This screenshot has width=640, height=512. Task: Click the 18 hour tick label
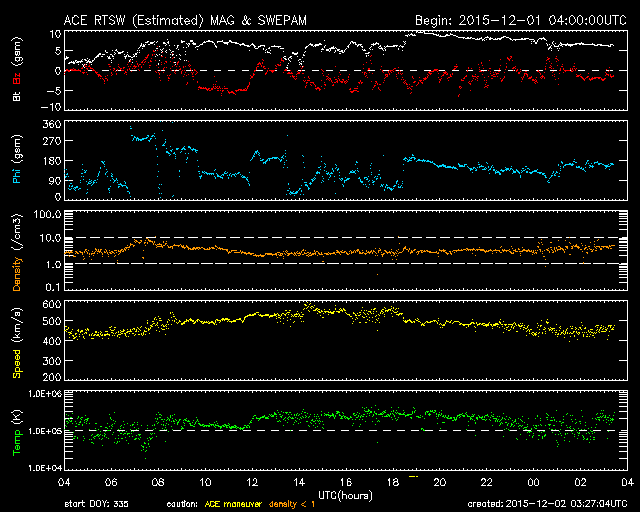pyautogui.click(x=392, y=482)
